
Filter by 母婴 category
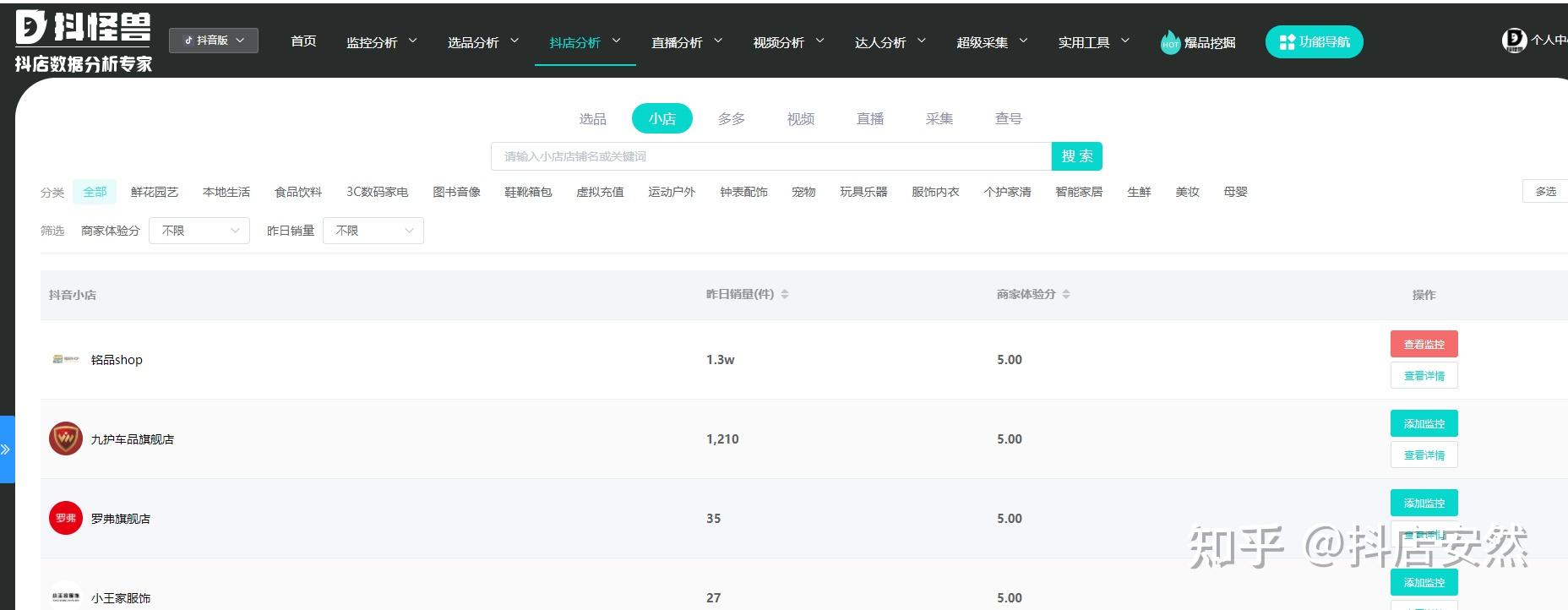(x=1235, y=192)
